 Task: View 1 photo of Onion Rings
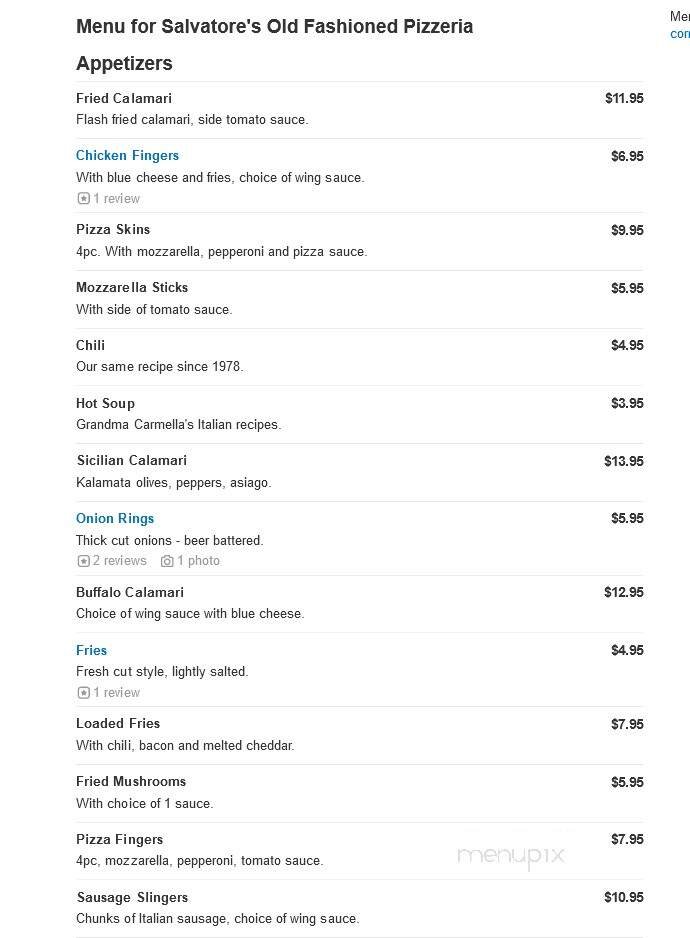[x=196, y=561]
